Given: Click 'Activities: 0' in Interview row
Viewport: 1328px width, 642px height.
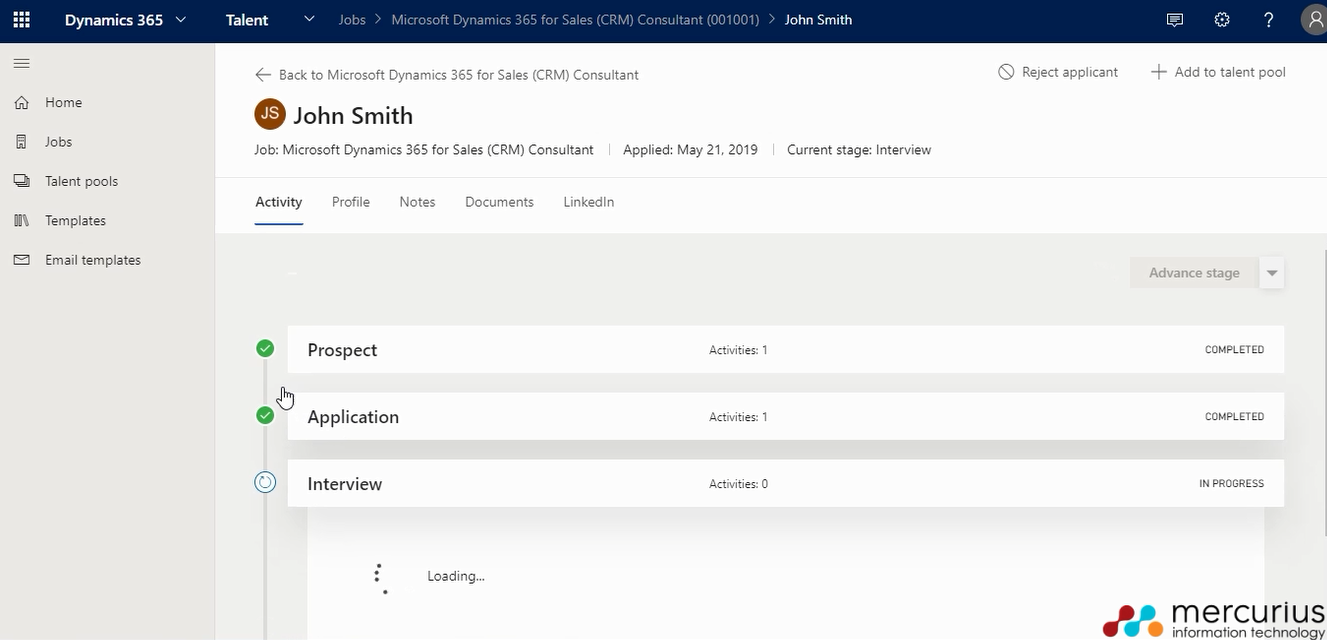Looking at the screenshot, I should [x=739, y=484].
